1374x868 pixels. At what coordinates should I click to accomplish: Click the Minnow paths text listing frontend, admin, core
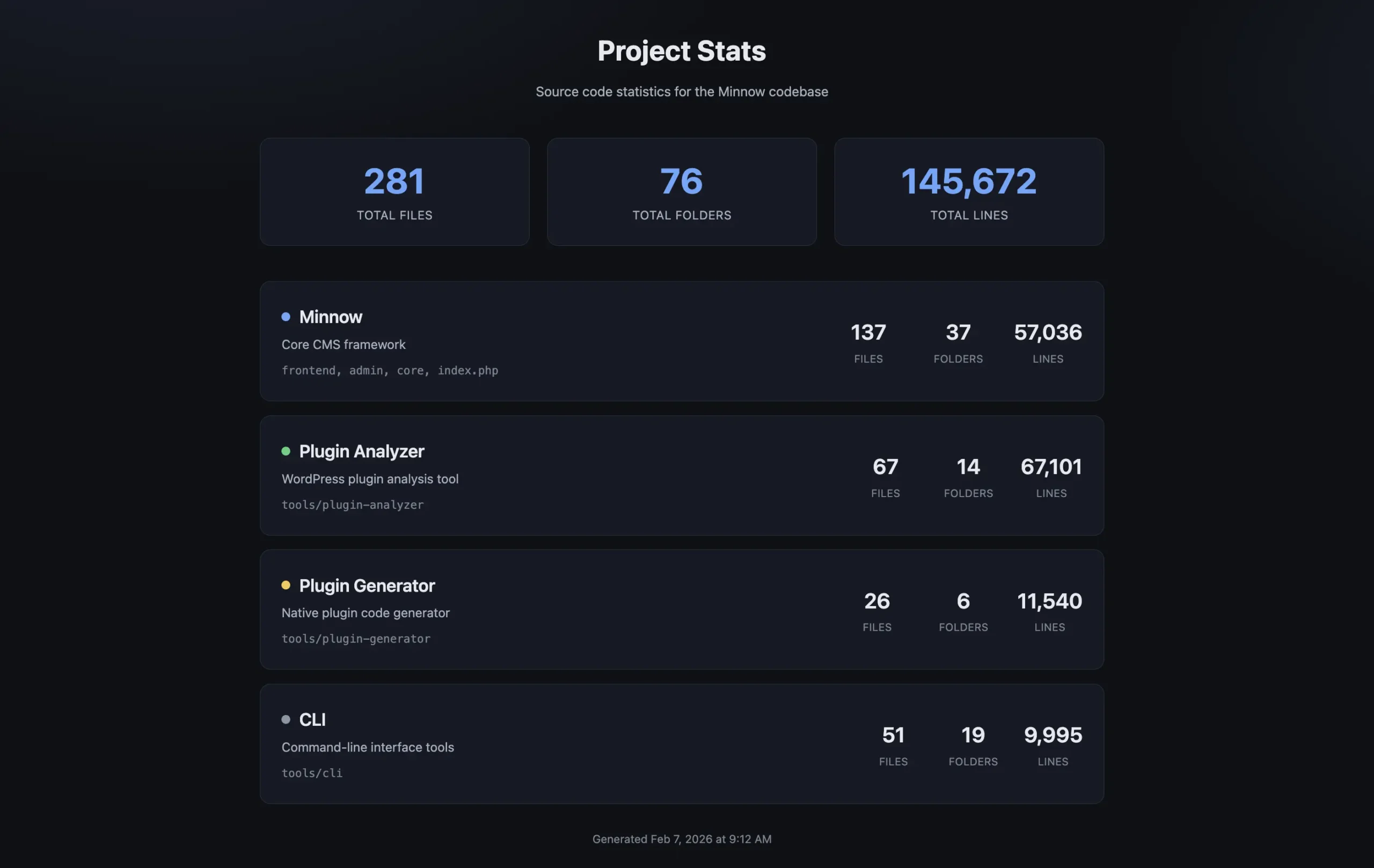coord(390,370)
